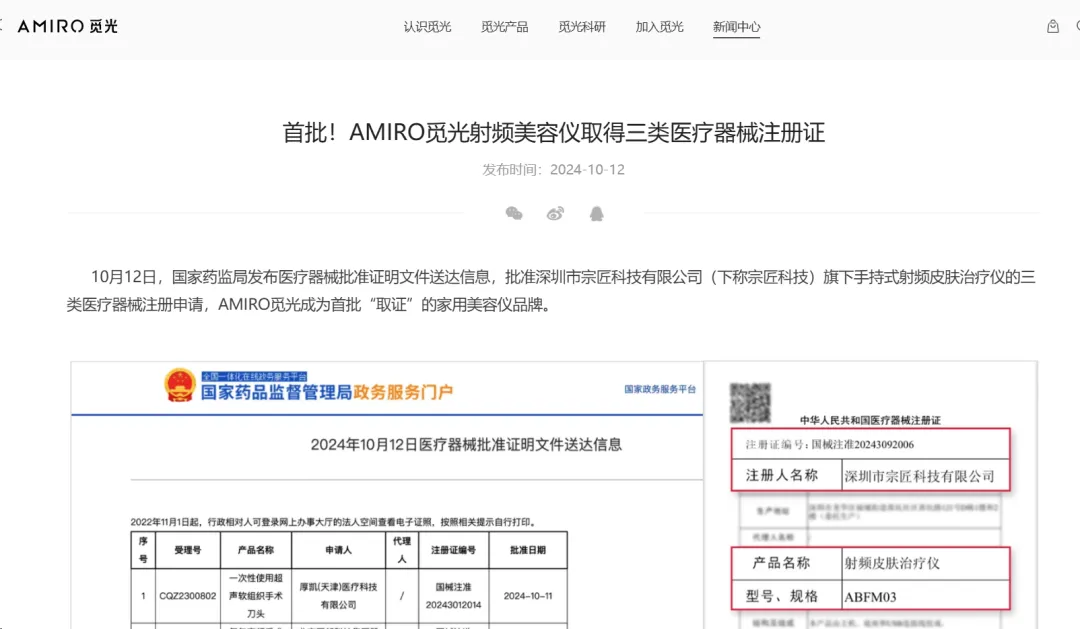The width and height of the screenshot is (1080, 629).
Task: Share article via WeChat icon
Action: pyautogui.click(x=514, y=214)
